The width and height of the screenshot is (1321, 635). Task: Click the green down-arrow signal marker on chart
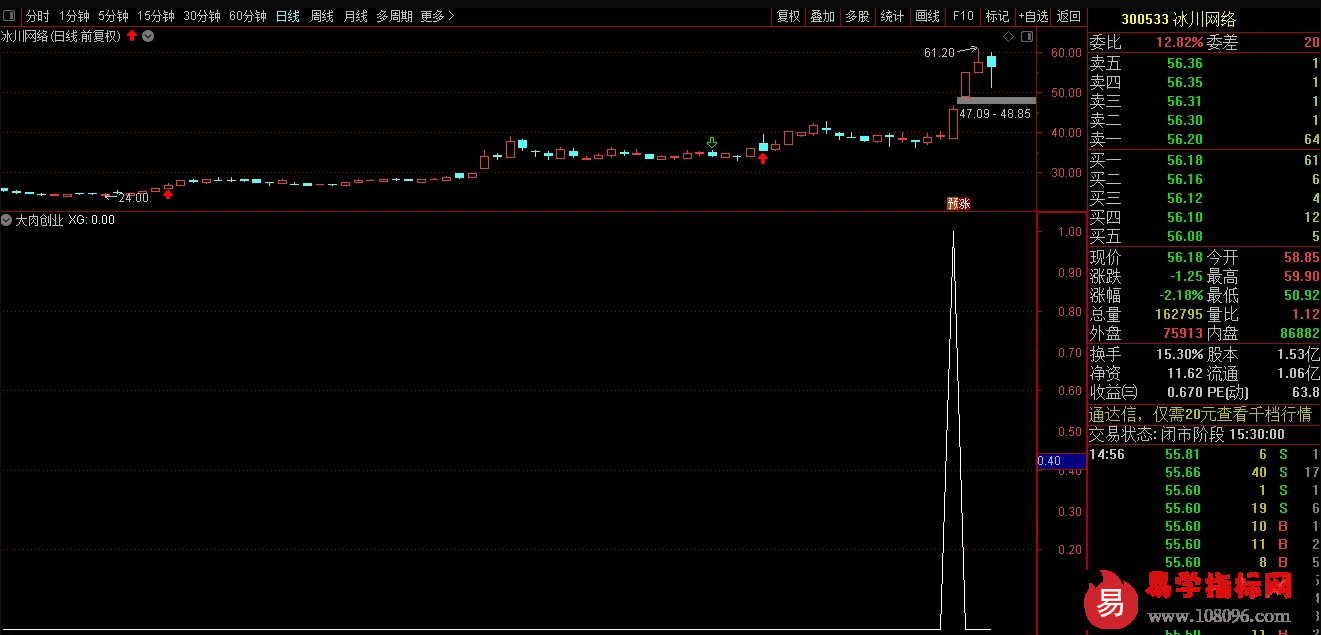712,143
